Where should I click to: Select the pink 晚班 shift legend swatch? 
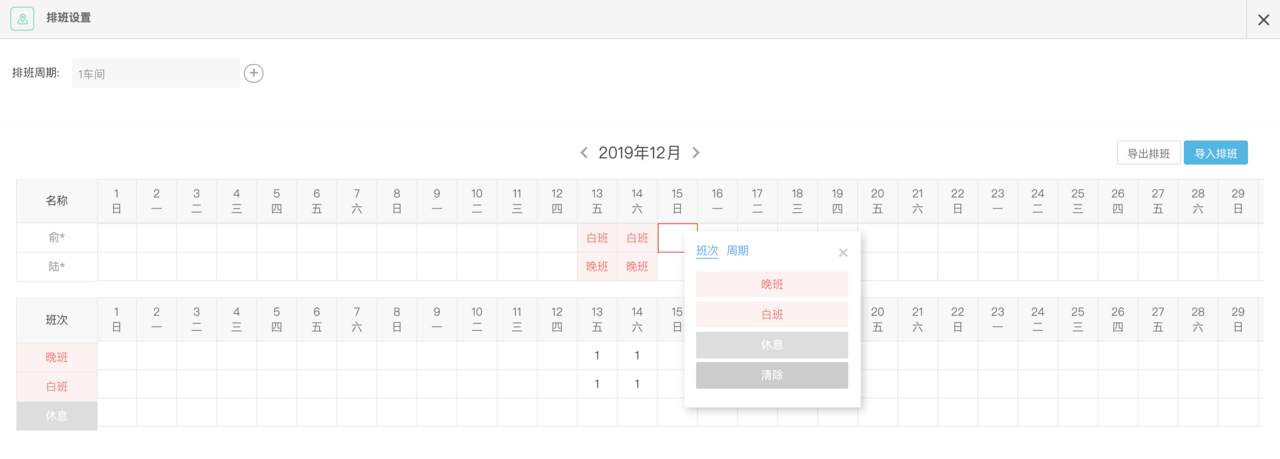point(57,357)
